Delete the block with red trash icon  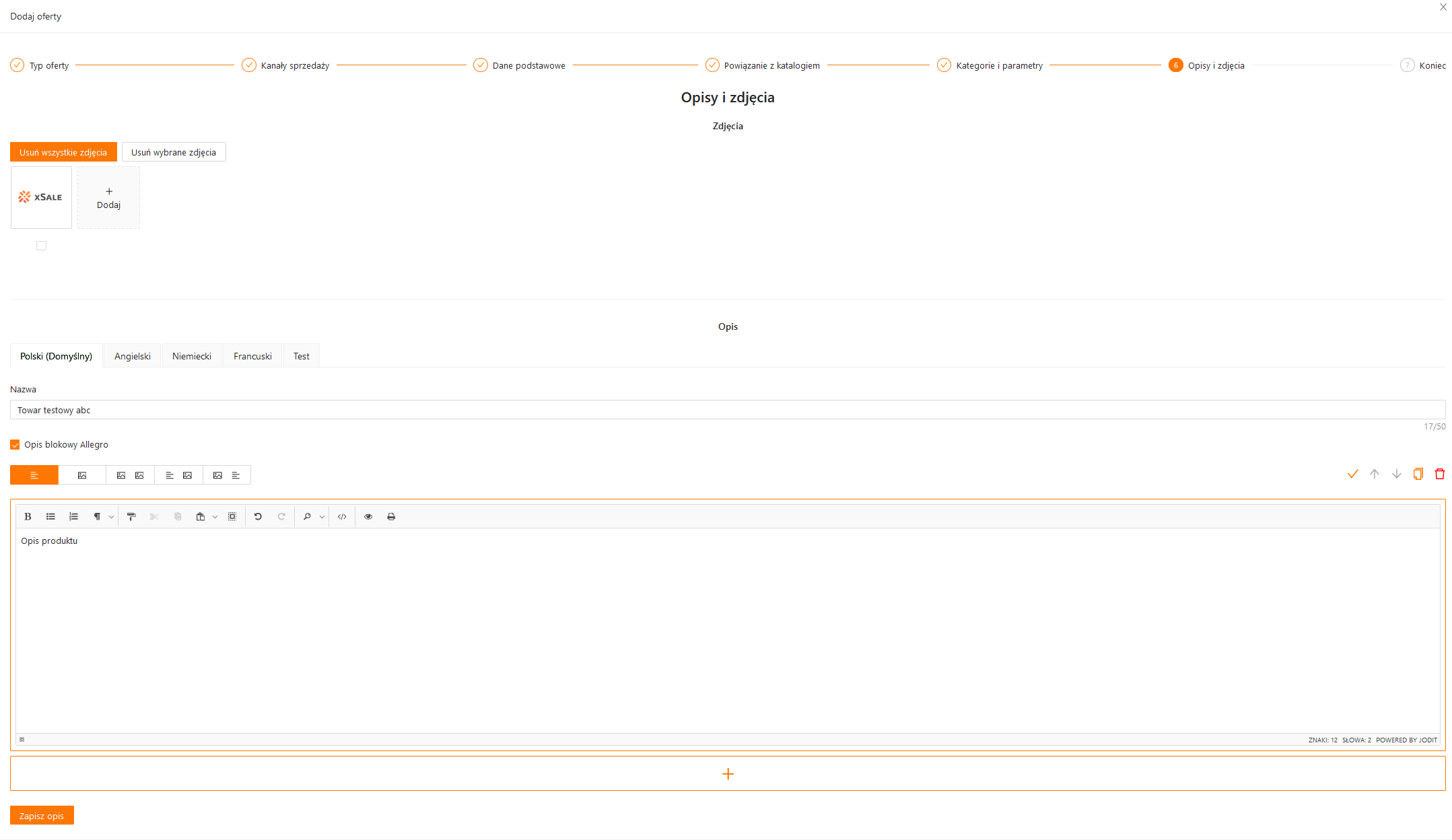click(1439, 474)
